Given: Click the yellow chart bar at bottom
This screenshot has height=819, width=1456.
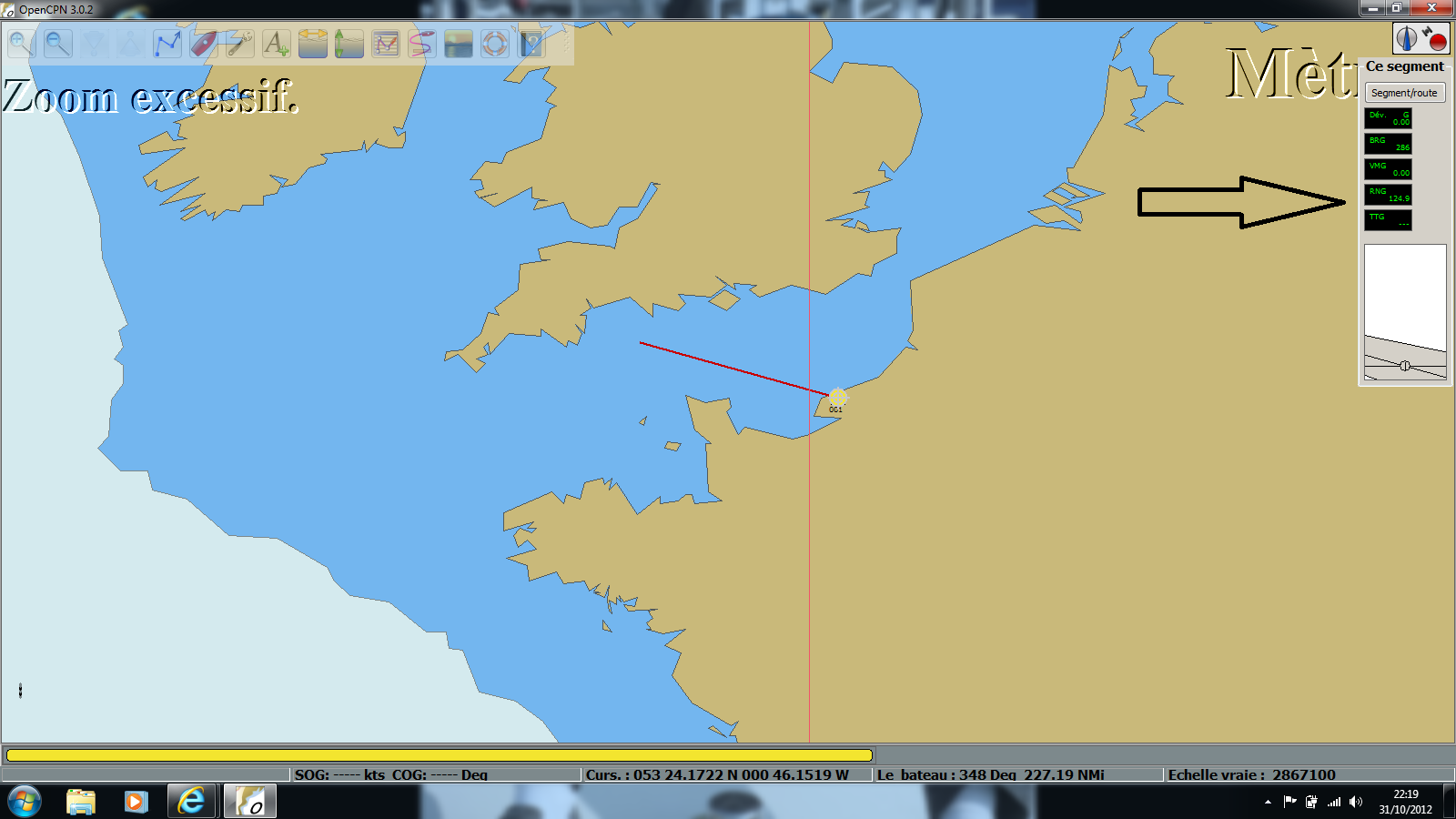Looking at the screenshot, I should tap(439, 754).
